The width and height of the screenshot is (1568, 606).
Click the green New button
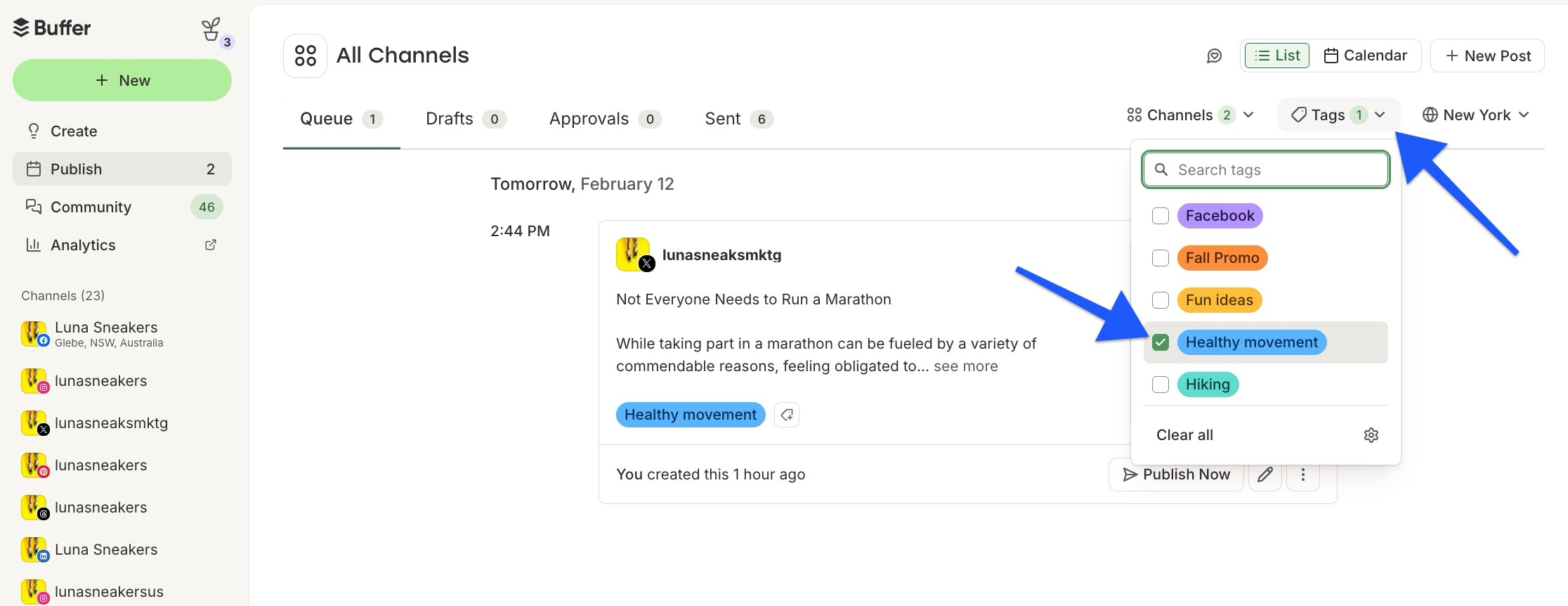coord(122,80)
